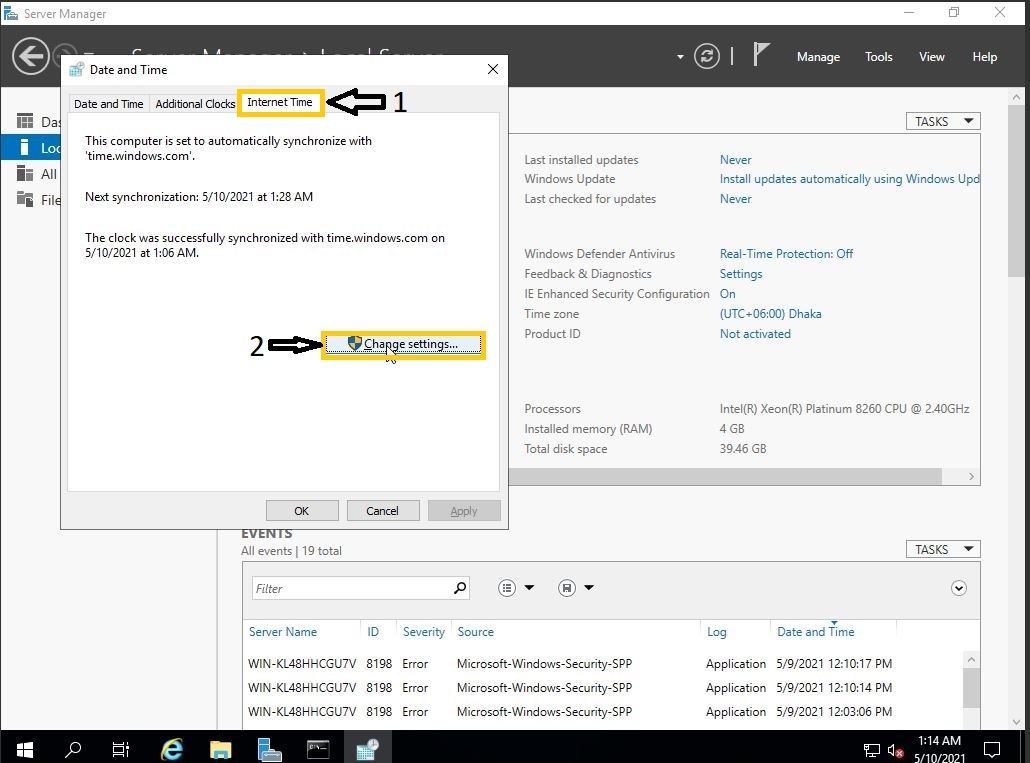Screen dimensions: 1030x763
Task: Click the back navigation arrow in Server Manager
Action: click(x=30, y=56)
